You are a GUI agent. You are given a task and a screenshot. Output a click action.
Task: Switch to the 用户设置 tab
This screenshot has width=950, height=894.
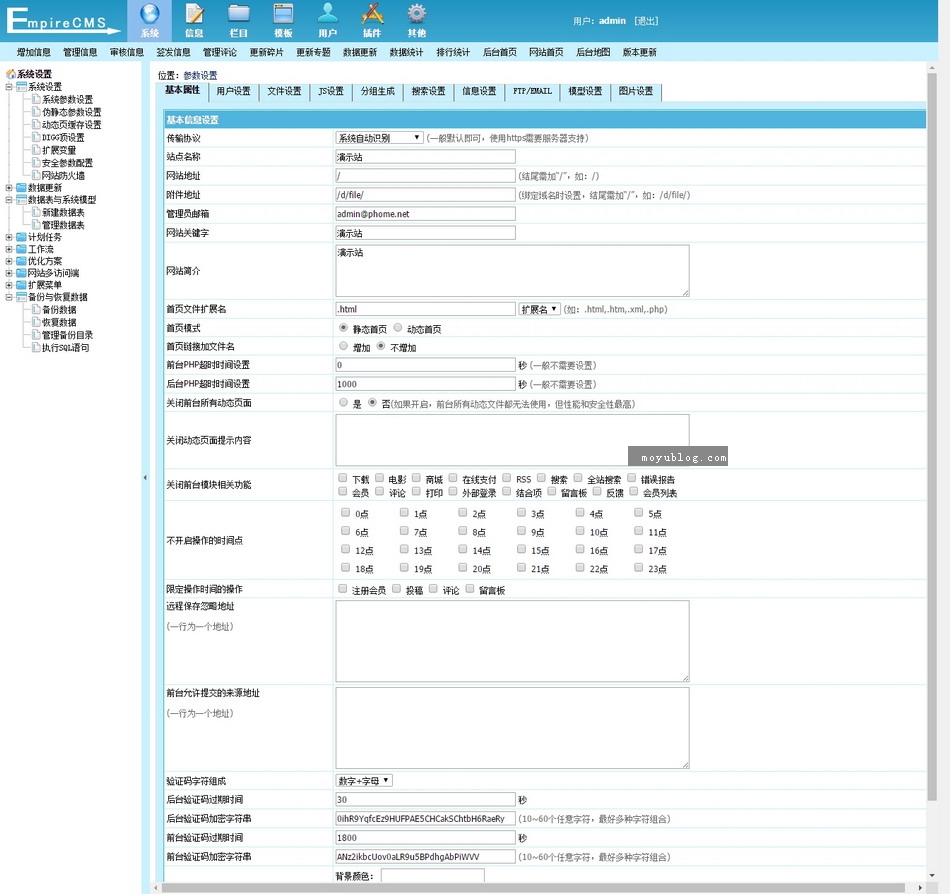coord(233,91)
